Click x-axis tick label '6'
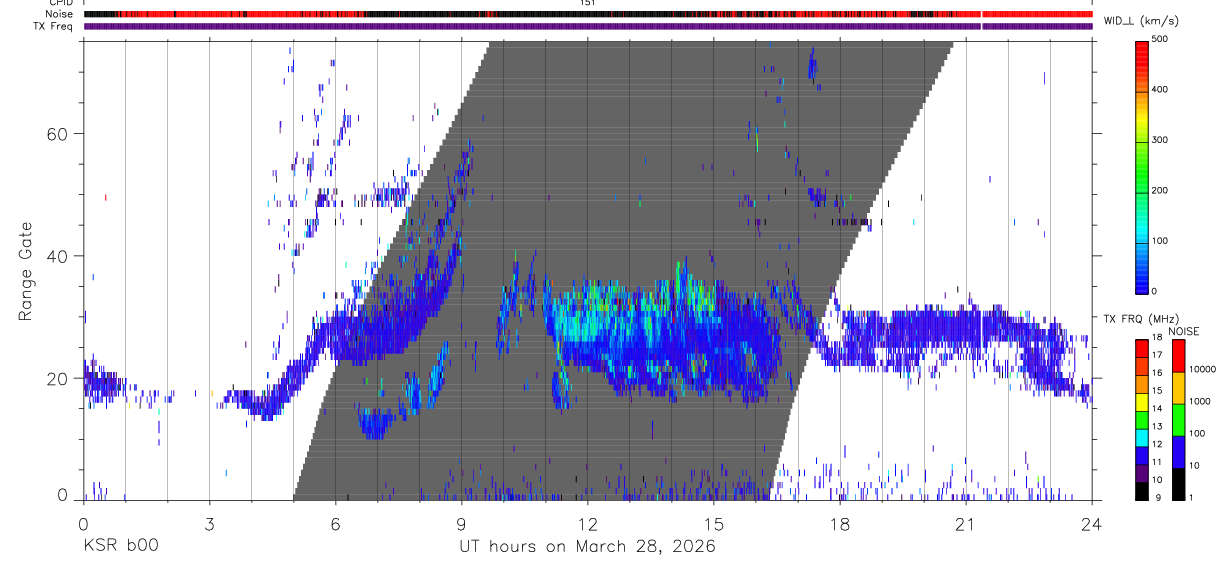1228x567 pixels. 335,524
